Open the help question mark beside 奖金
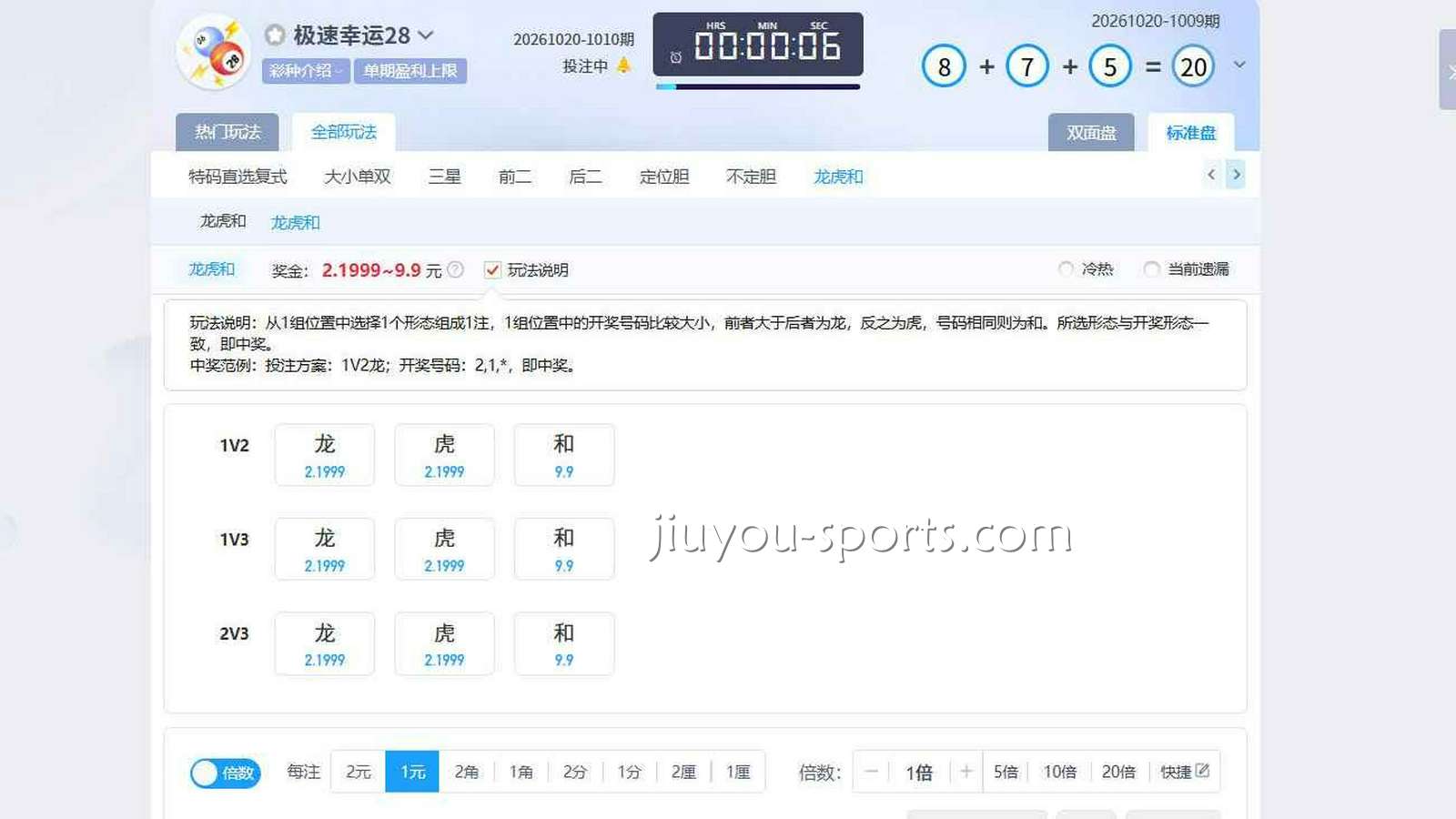The image size is (1456, 819). 455,269
